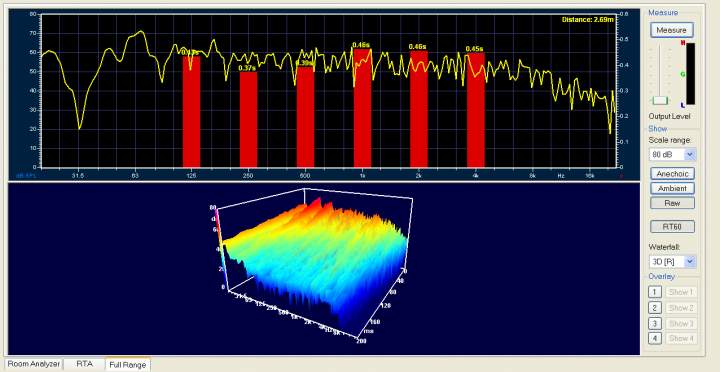Click the Show 3 overlay button
Image resolution: width=720 pixels, height=372 pixels.
(x=681, y=323)
